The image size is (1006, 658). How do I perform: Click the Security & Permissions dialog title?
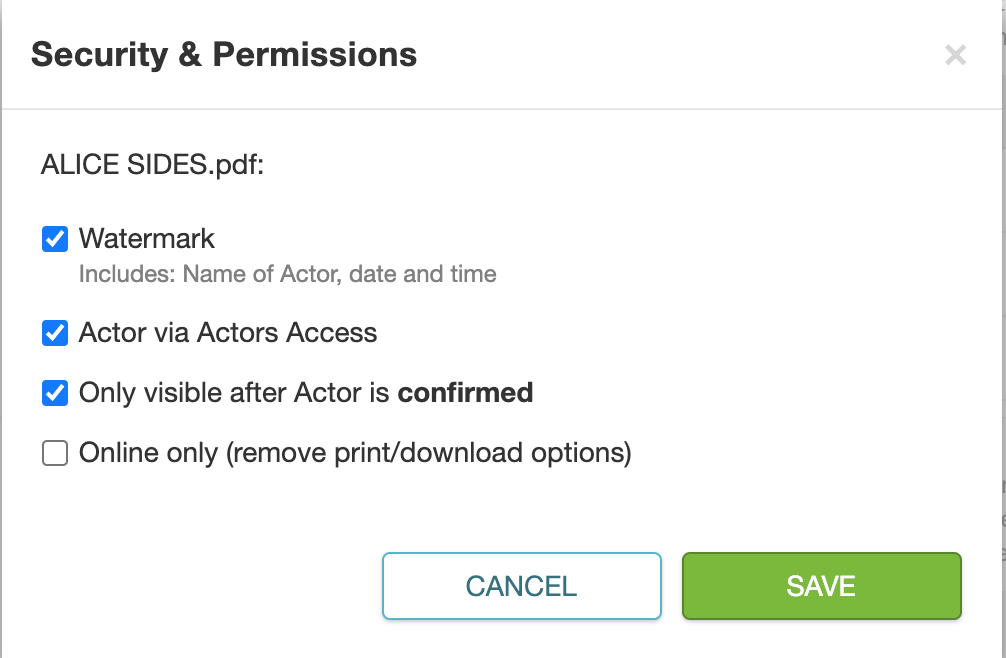[x=225, y=55]
